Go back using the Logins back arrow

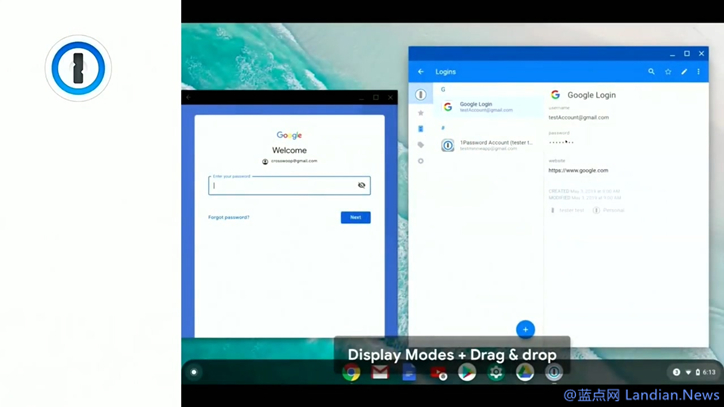pos(421,72)
